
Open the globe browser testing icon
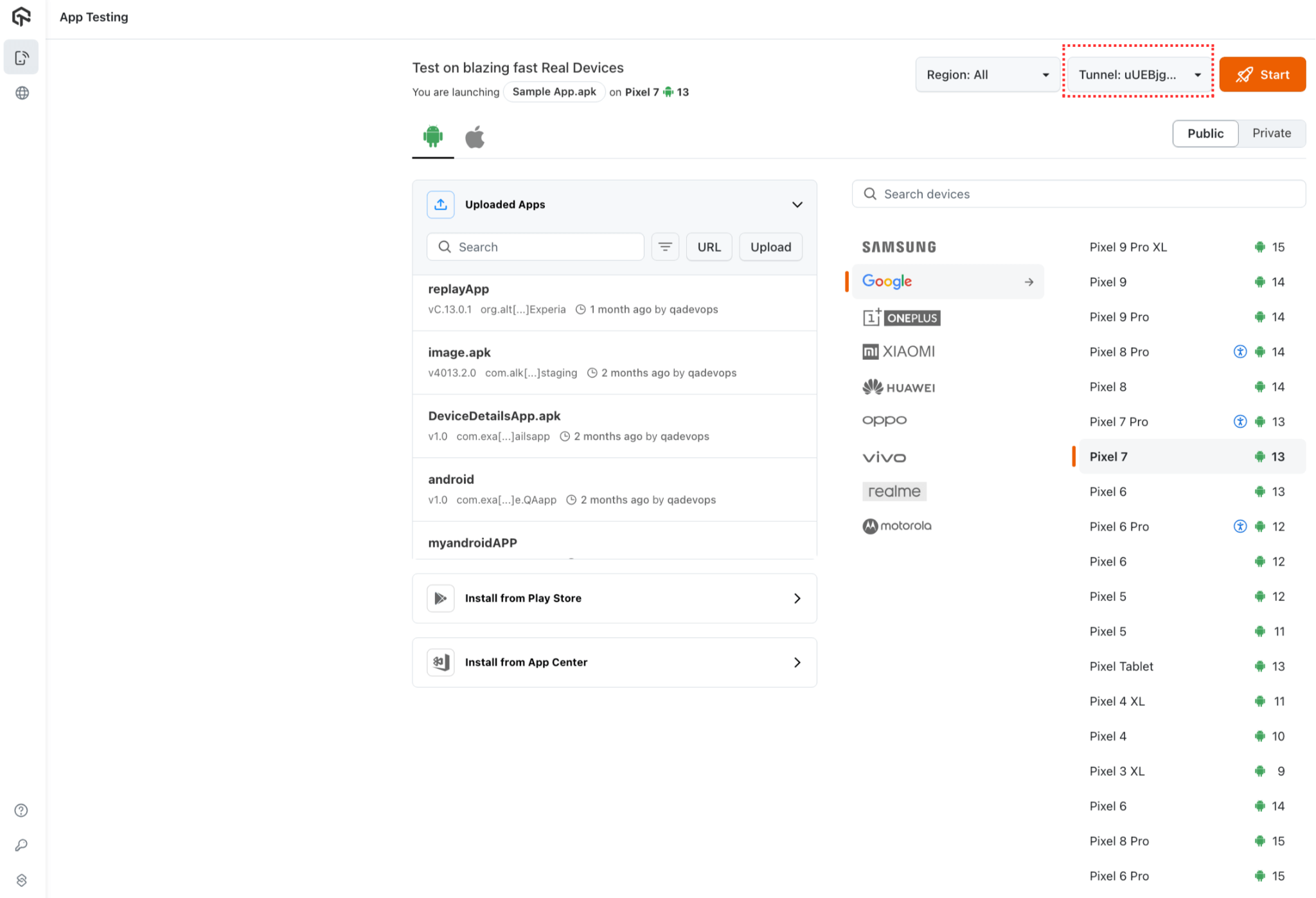pos(22,93)
